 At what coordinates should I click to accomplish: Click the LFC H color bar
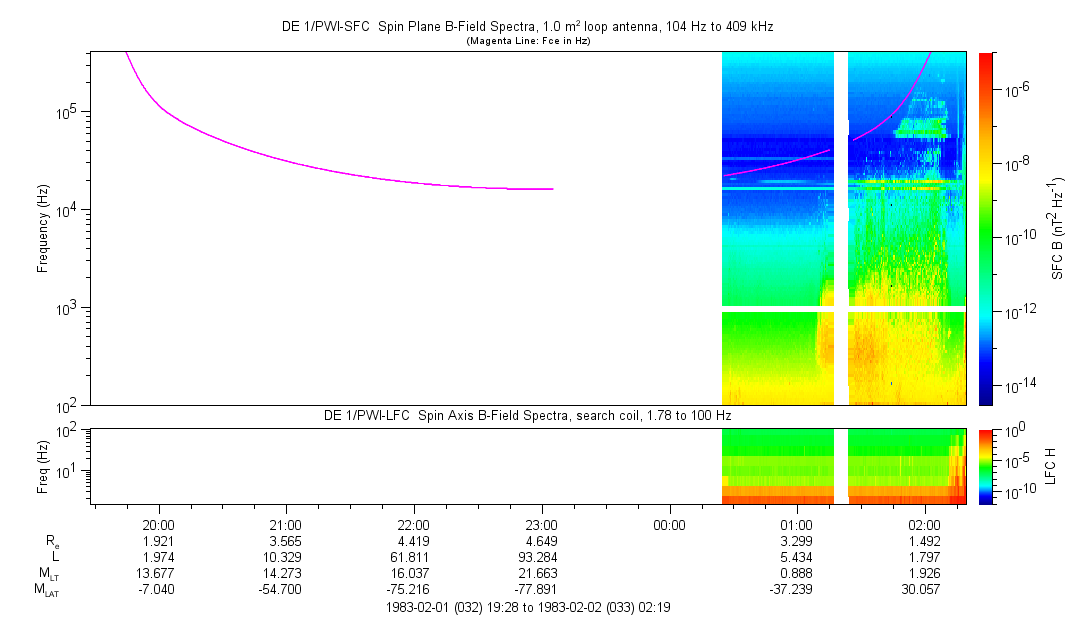(986, 467)
